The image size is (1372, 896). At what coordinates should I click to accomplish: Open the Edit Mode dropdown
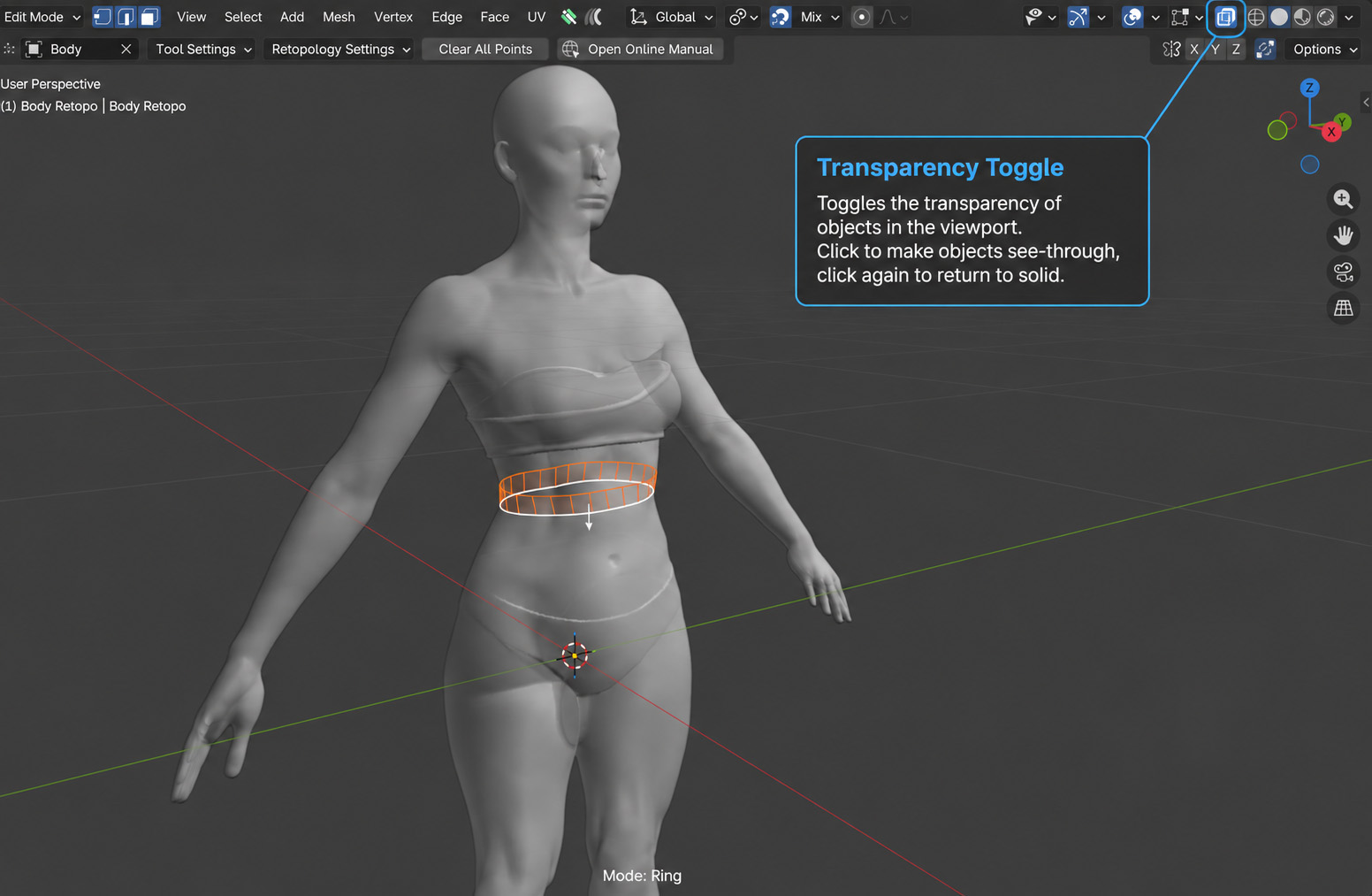coord(42,17)
